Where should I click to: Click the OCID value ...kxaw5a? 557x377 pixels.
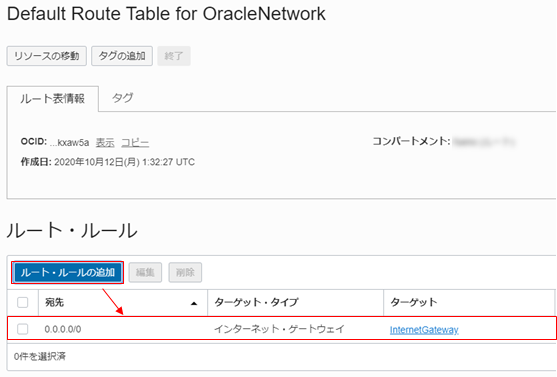point(69,142)
